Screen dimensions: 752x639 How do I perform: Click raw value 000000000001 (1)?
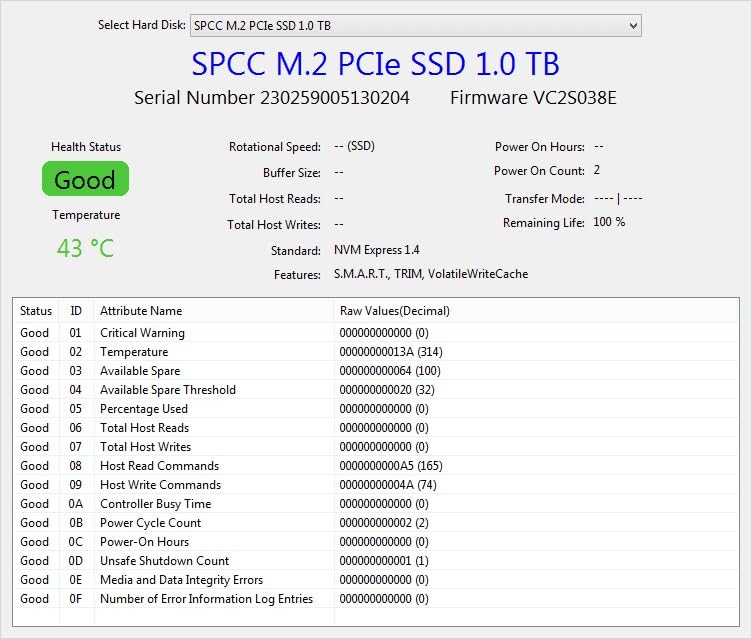[384, 561]
